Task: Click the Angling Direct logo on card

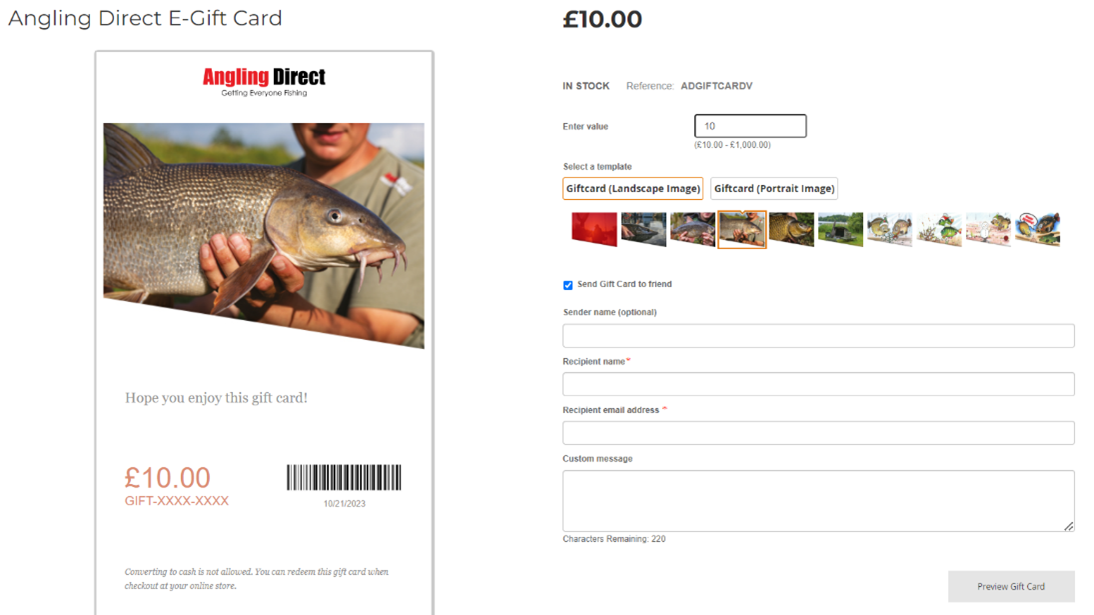Action: pos(264,82)
